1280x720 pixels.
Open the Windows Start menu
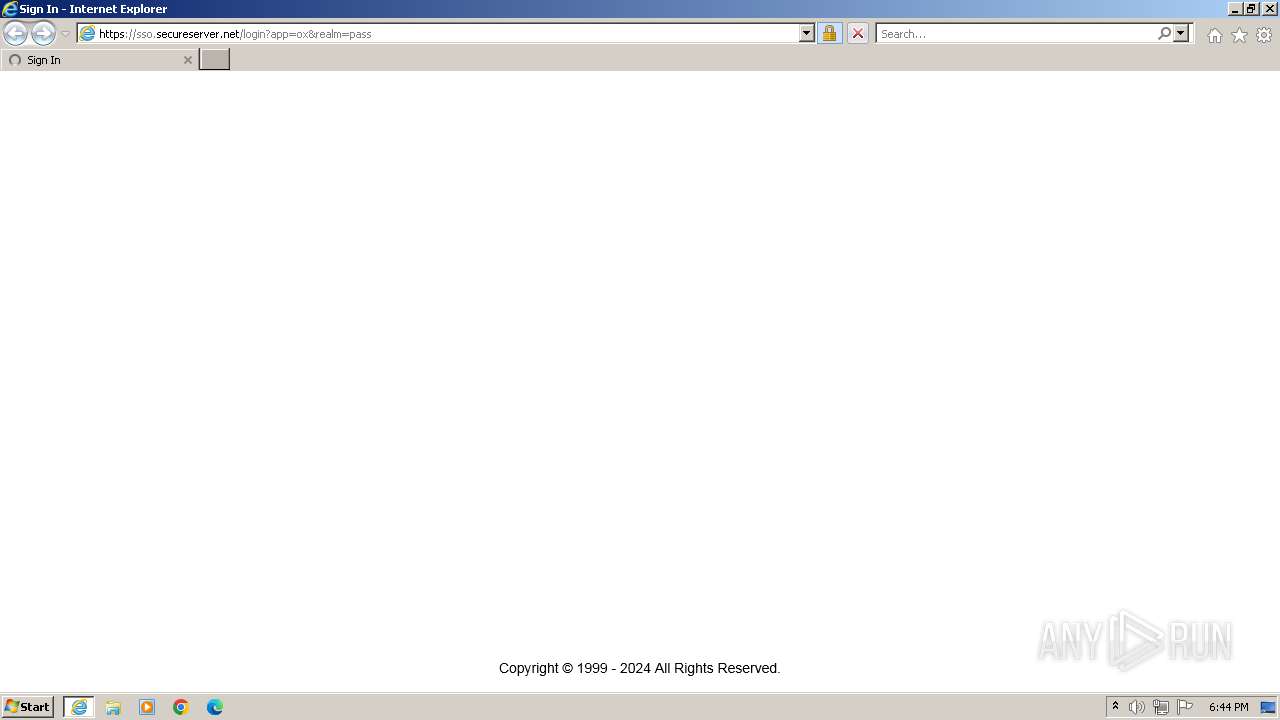(28, 707)
